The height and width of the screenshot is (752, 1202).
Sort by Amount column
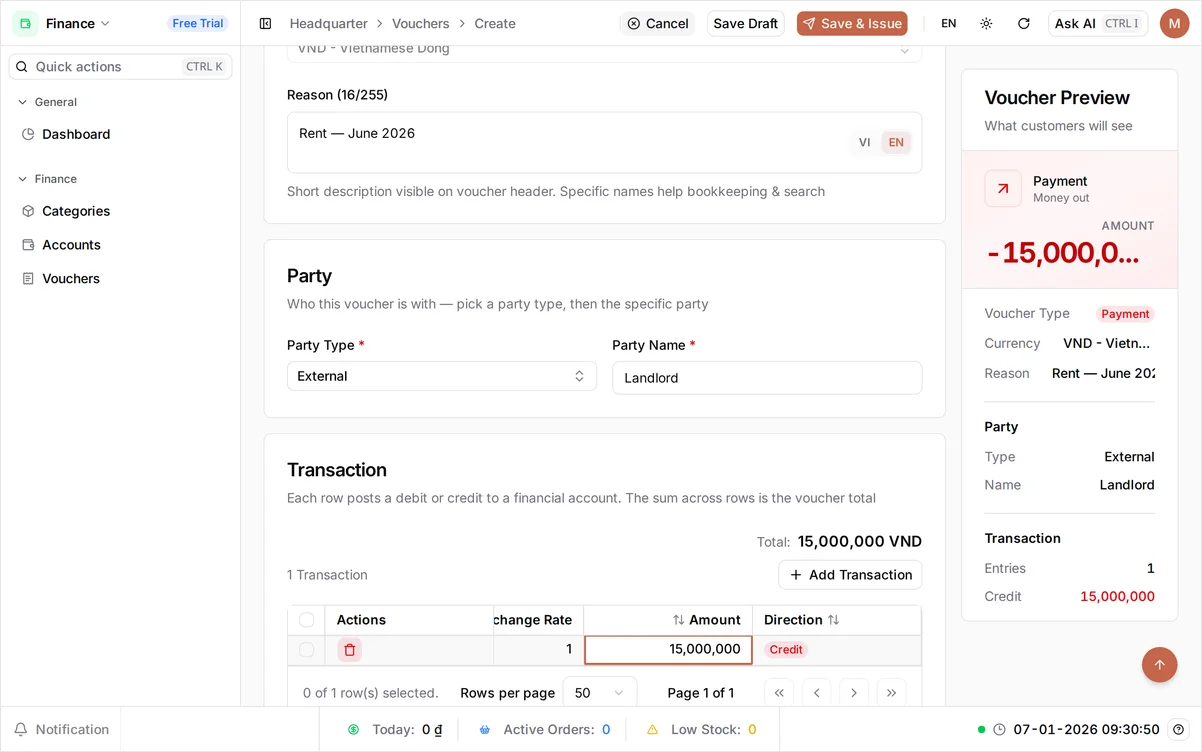(x=706, y=620)
